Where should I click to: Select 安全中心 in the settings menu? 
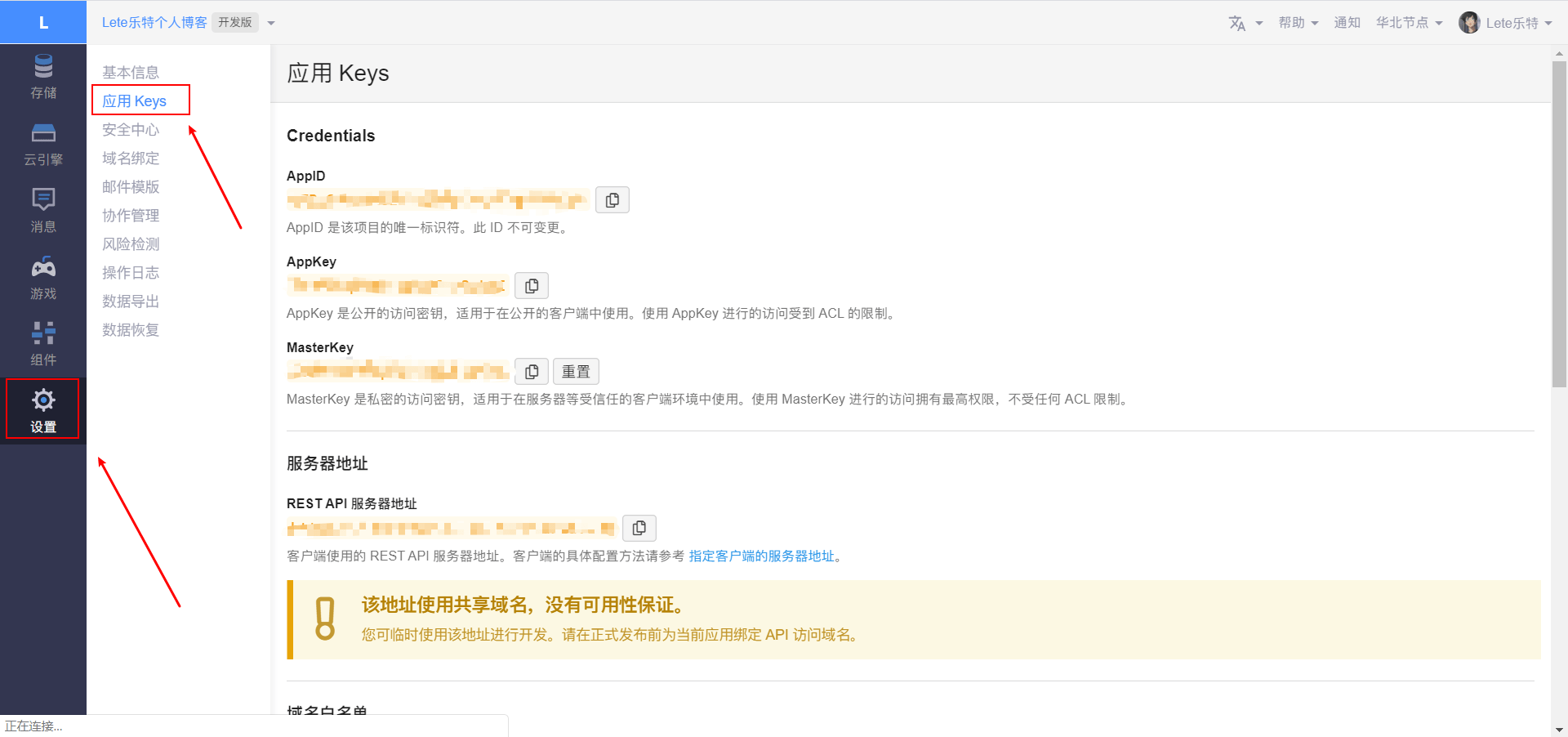pos(131,130)
